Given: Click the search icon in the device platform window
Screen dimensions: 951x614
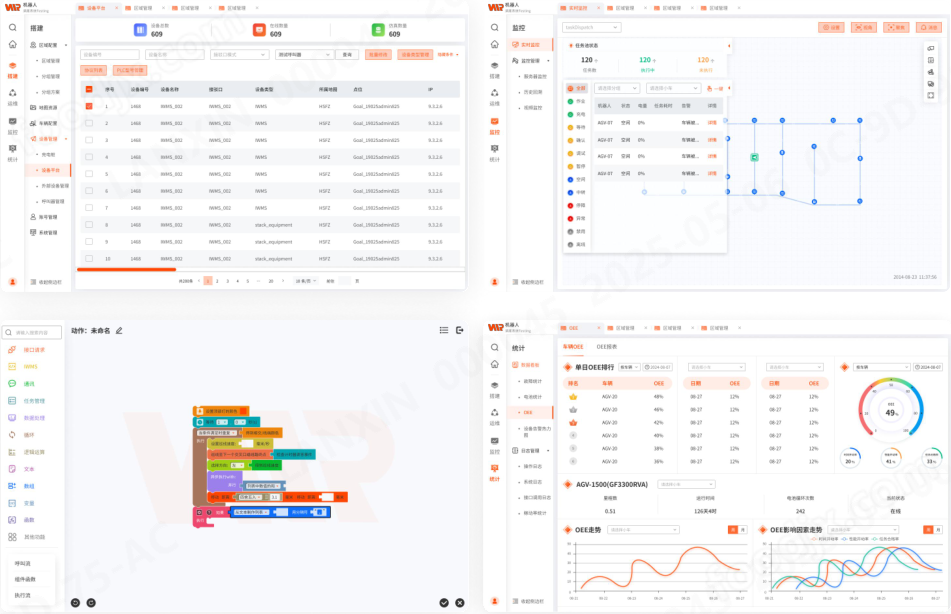Looking at the screenshot, I should (12, 27).
